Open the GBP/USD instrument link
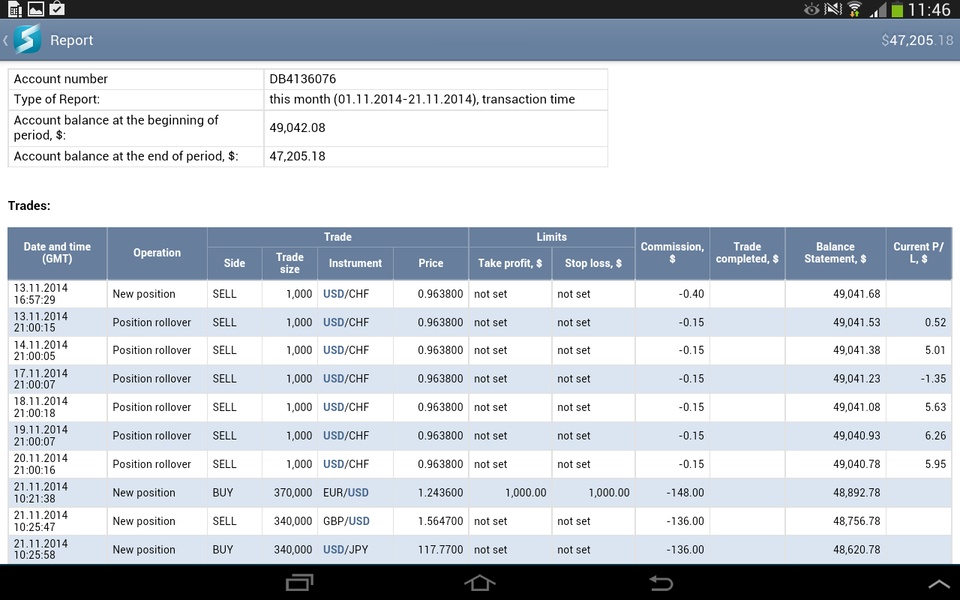This screenshot has width=960, height=600. (346, 521)
